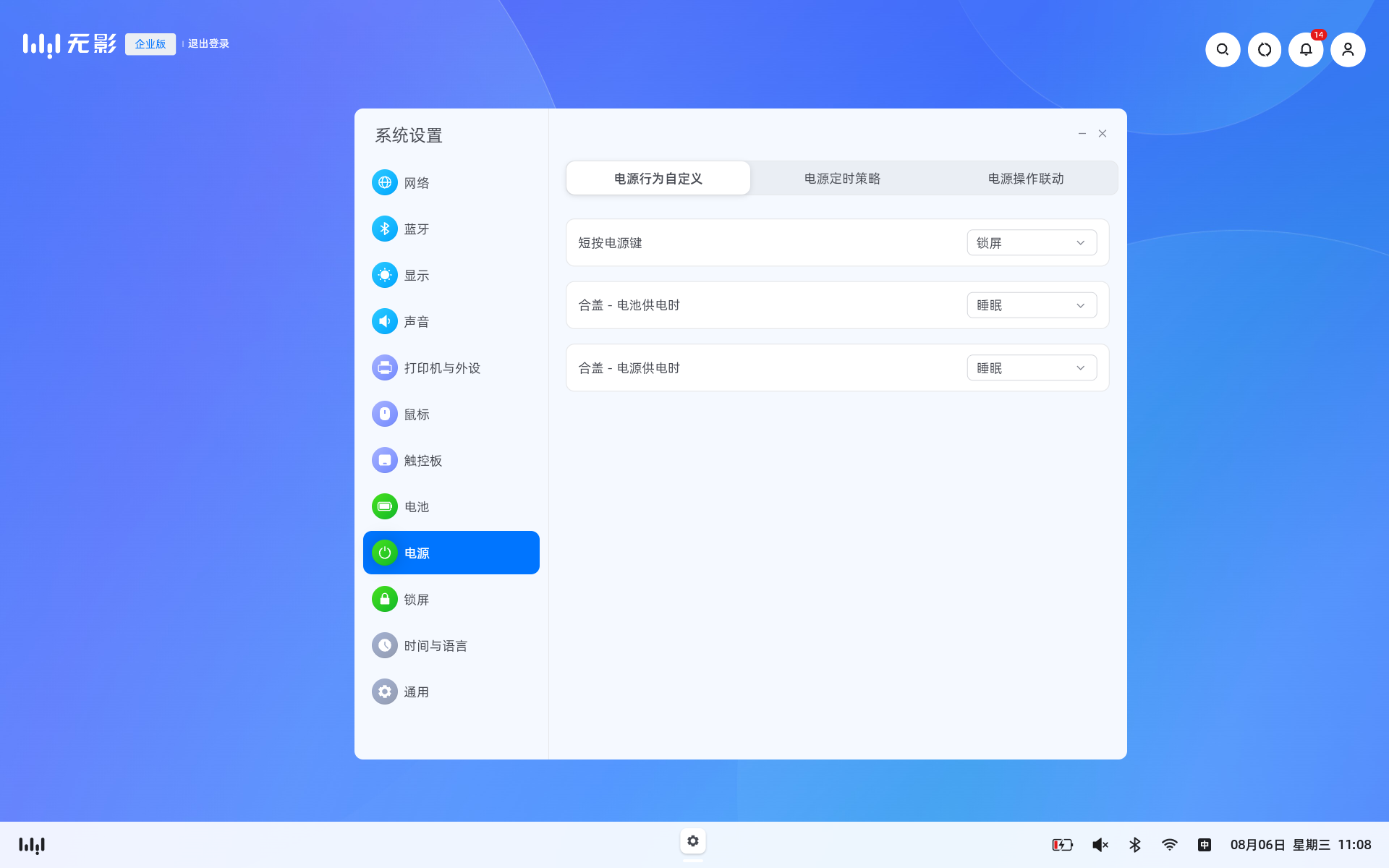The width and height of the screenshot is (1389, 868).
Task: Click the taskbar date and time 11:08
Action: (x=1301, y=845)
